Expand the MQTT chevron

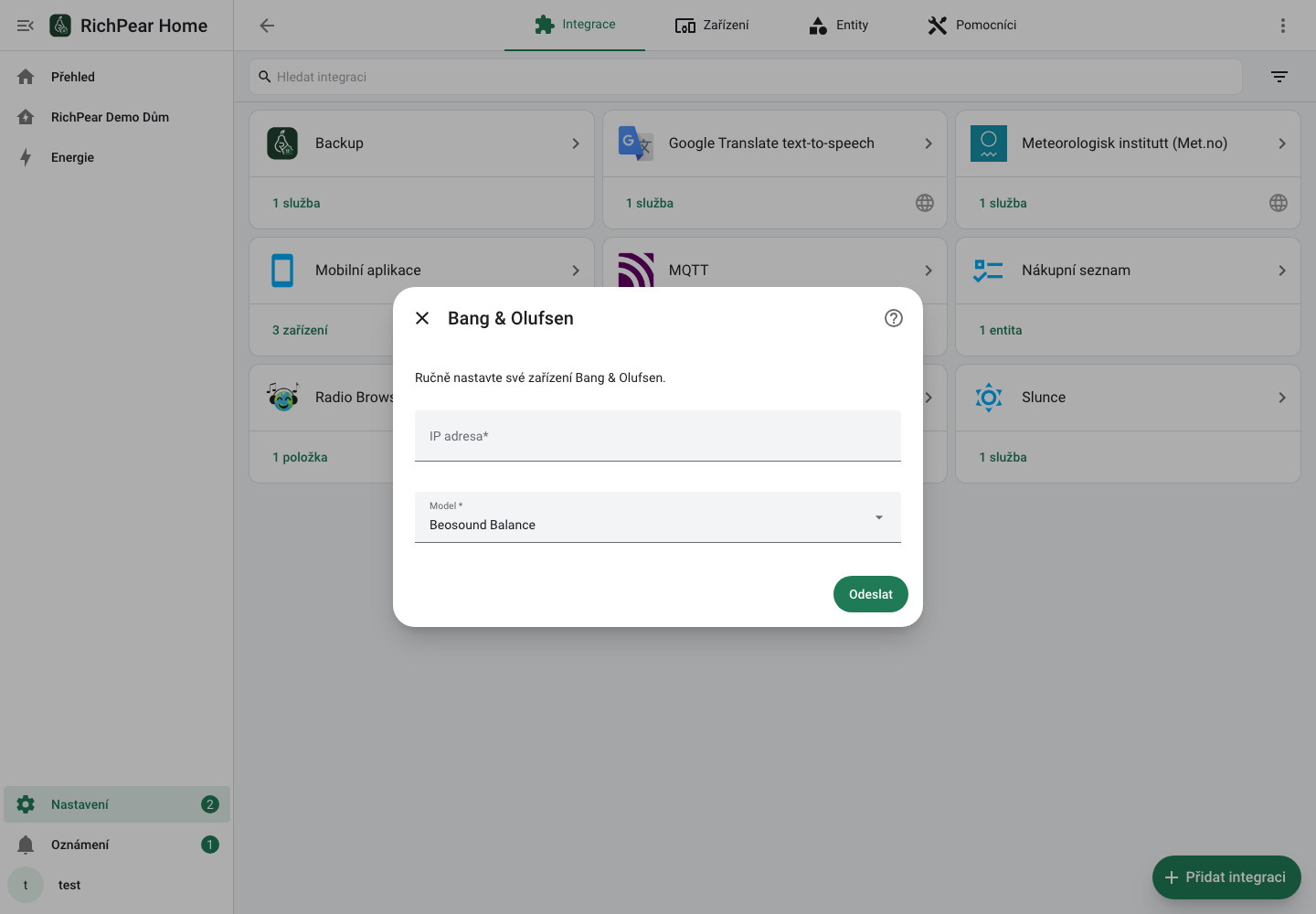(929, 271)
